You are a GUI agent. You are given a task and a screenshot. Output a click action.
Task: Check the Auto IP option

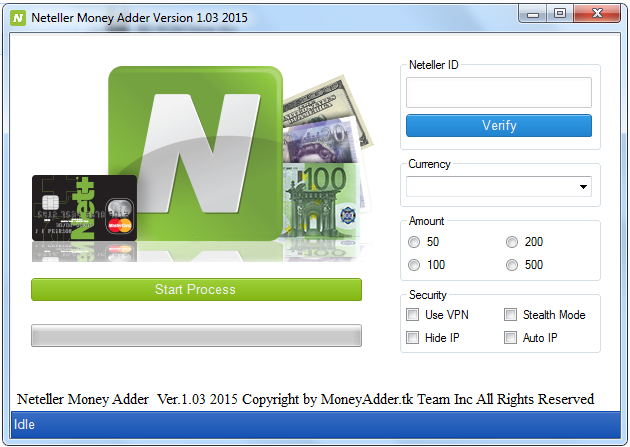point(510,337)
